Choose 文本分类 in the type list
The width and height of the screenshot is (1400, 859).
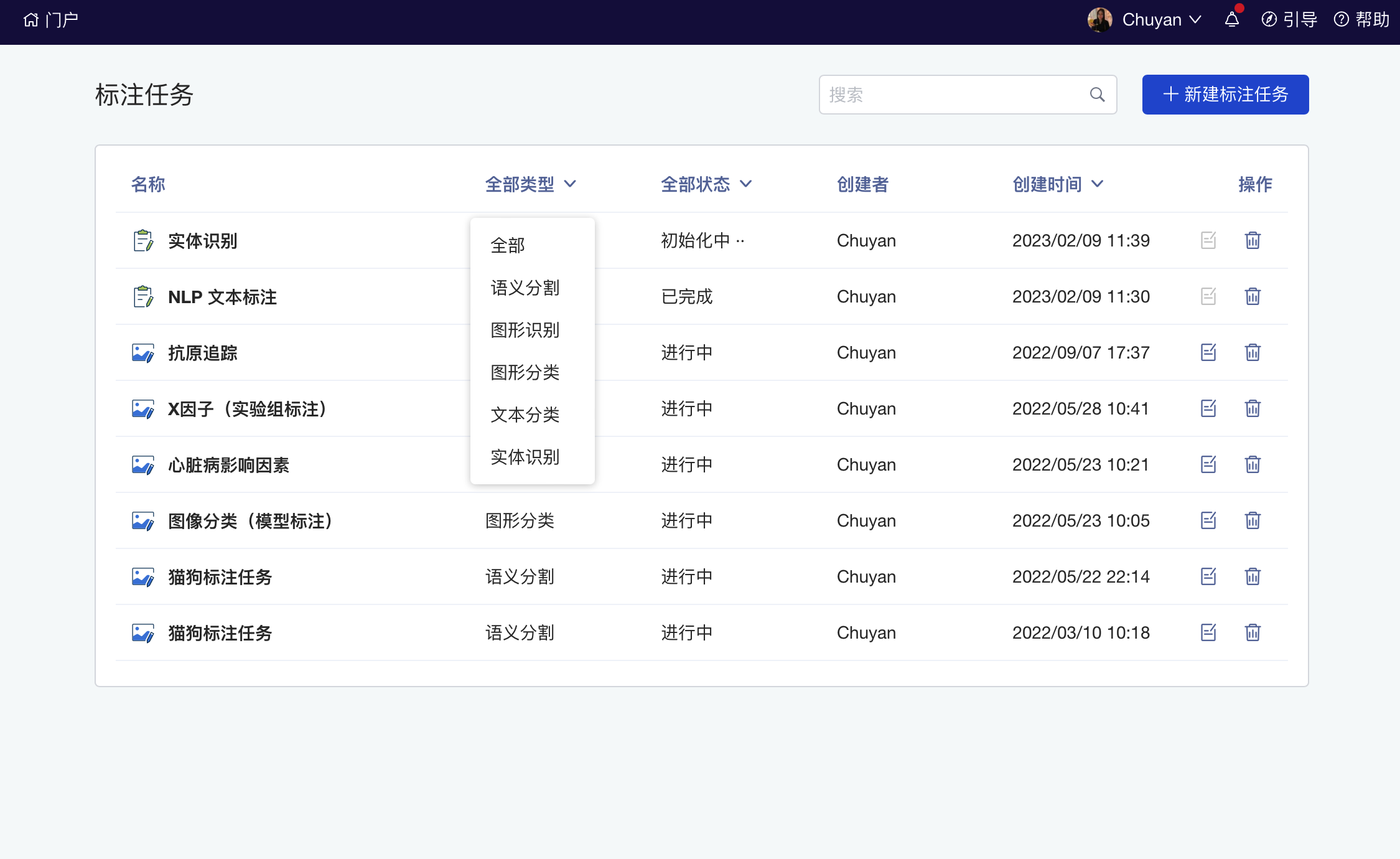point(525,415)
